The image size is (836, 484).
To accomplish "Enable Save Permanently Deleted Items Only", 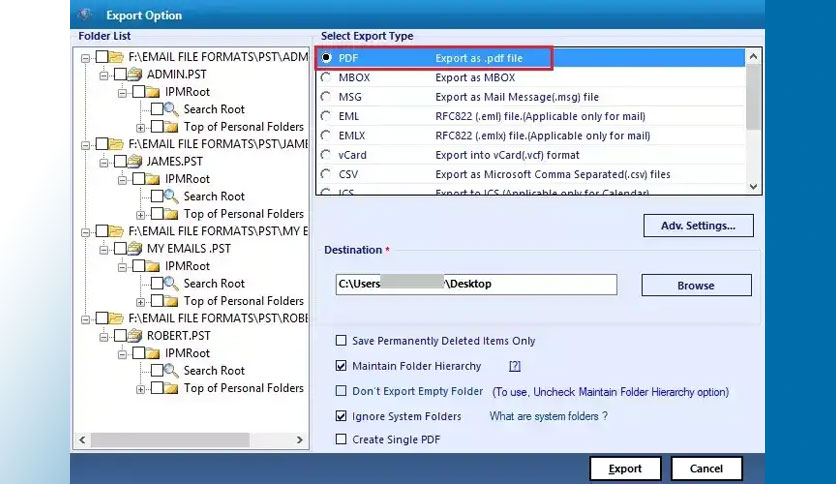I will coord(341,341).
